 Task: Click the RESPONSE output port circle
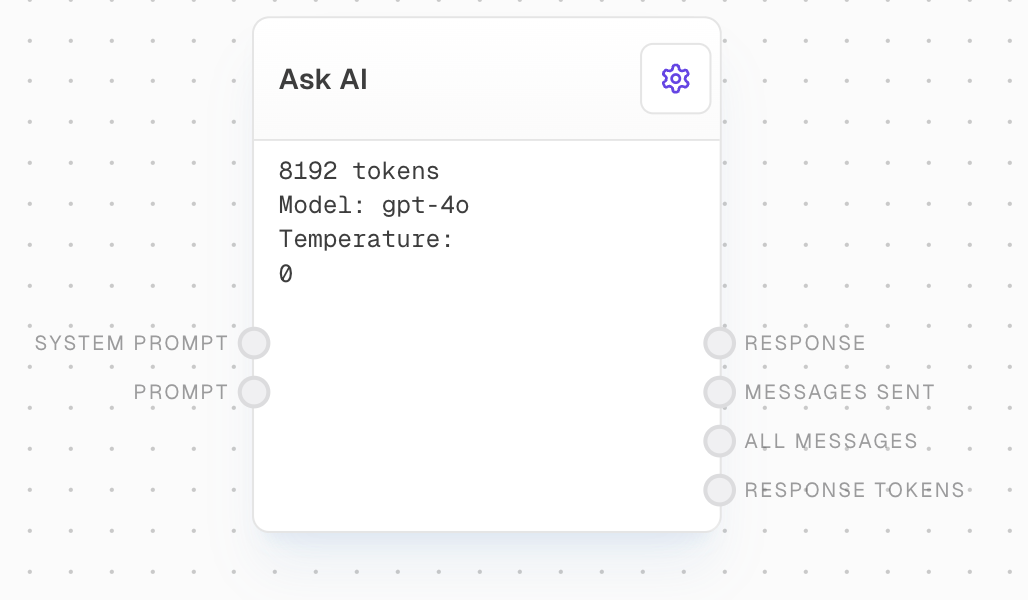[719, 342]
